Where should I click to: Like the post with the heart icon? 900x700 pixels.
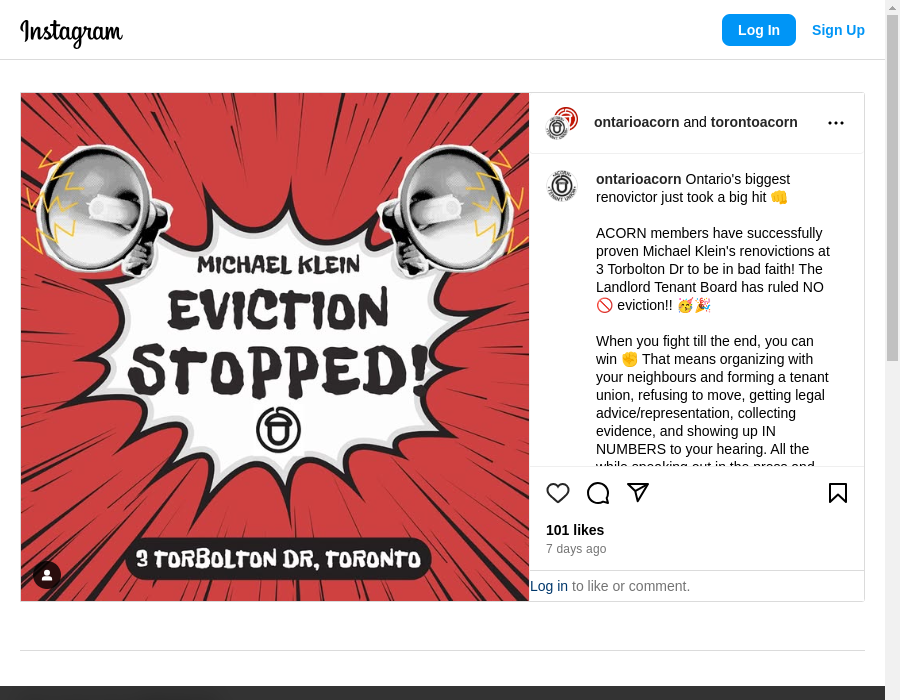[x=557, y=493]
